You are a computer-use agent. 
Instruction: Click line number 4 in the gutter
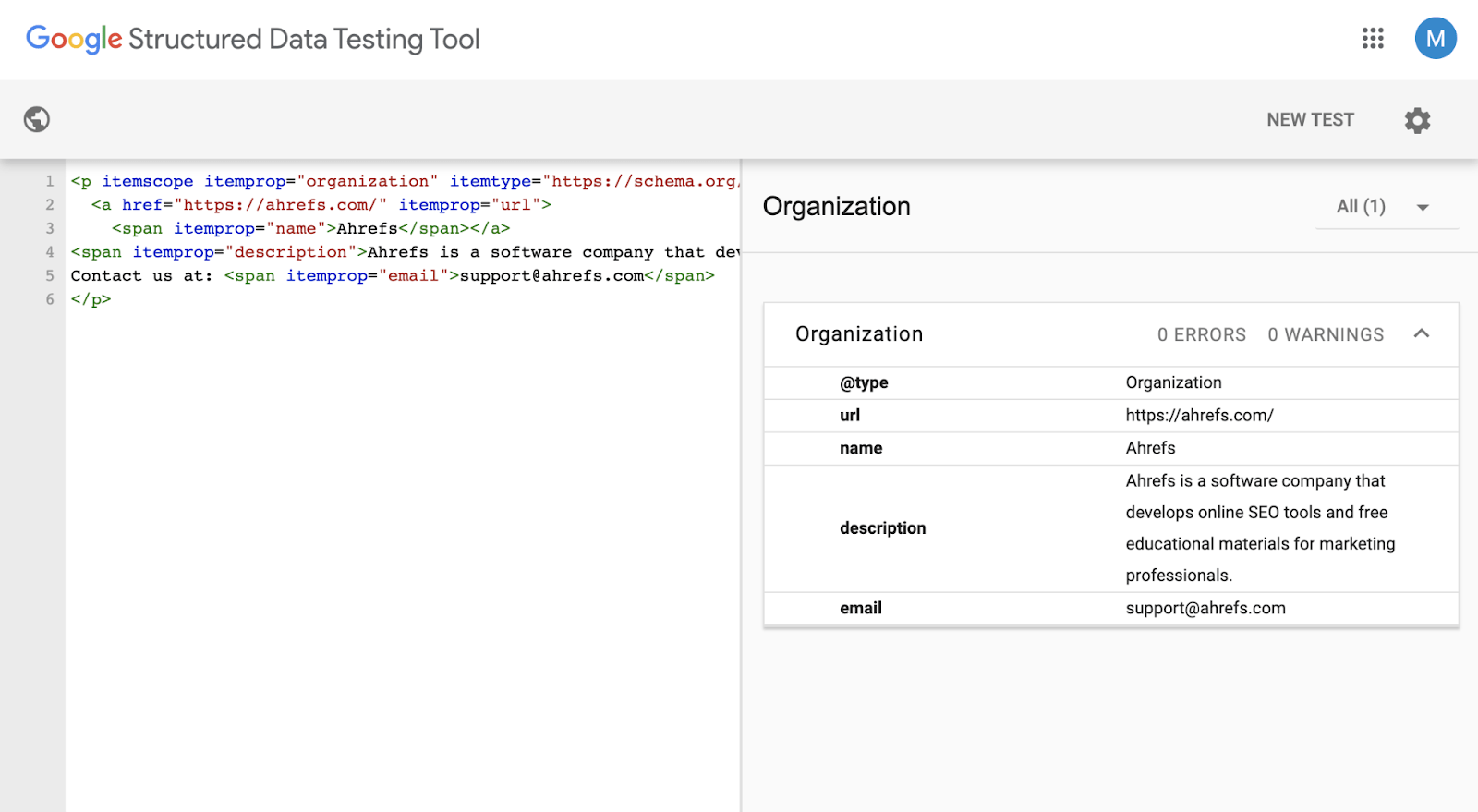pyautogui.click(x=50, y=252)
